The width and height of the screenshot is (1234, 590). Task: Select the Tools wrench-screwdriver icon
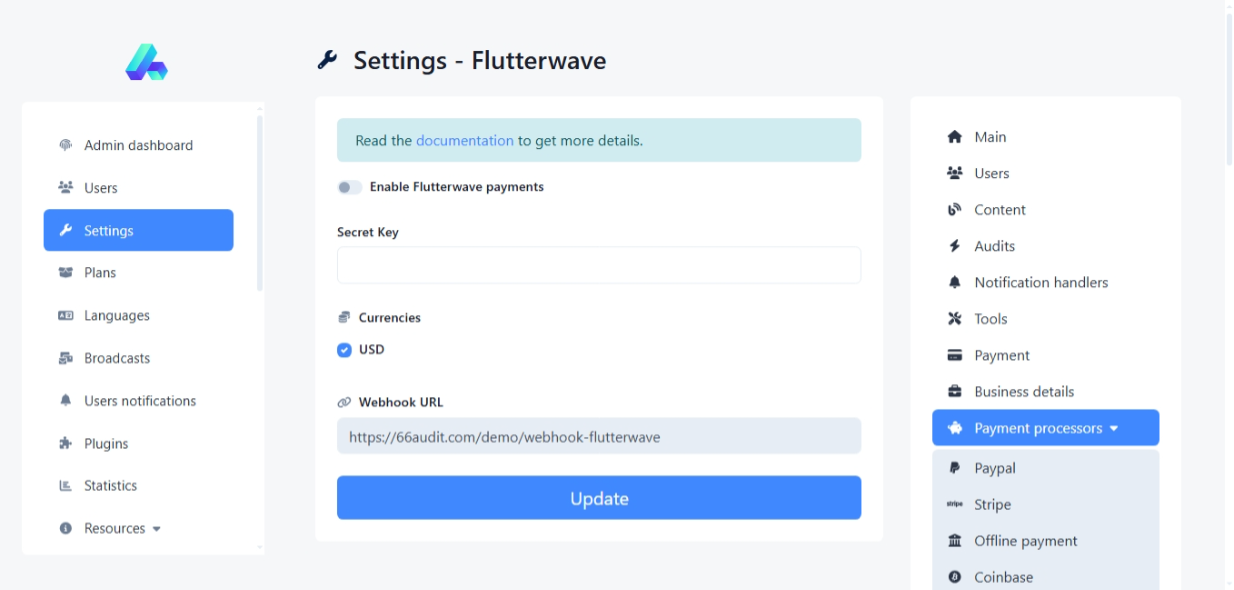point(954,319)
